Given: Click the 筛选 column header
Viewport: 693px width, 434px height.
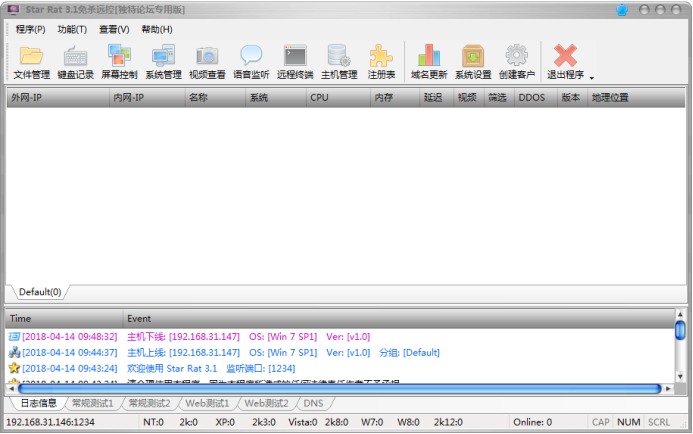Looking at the screenshot, I should [499, 97].
